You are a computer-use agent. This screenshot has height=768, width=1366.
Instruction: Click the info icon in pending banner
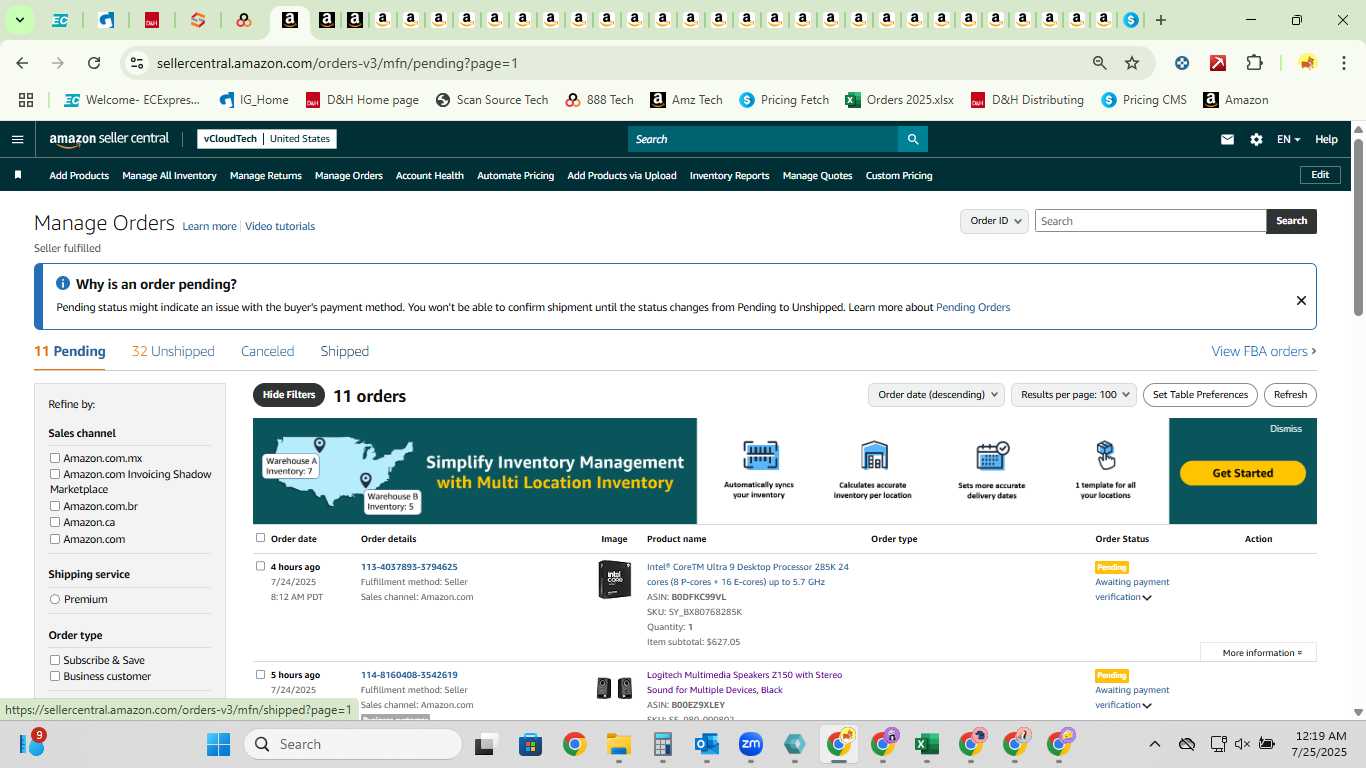tap(63, 284)
